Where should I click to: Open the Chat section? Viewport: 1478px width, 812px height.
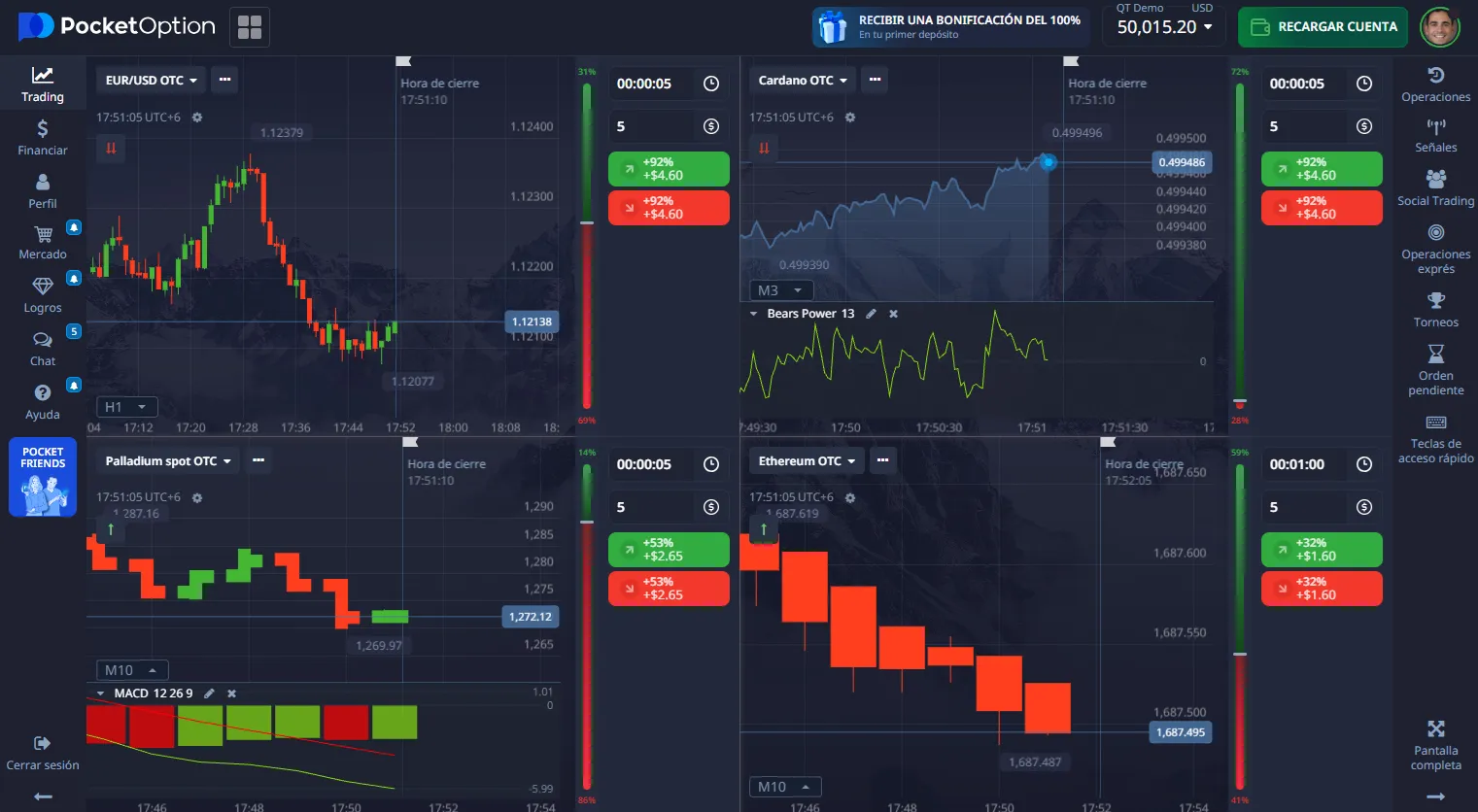pos(43,349)
